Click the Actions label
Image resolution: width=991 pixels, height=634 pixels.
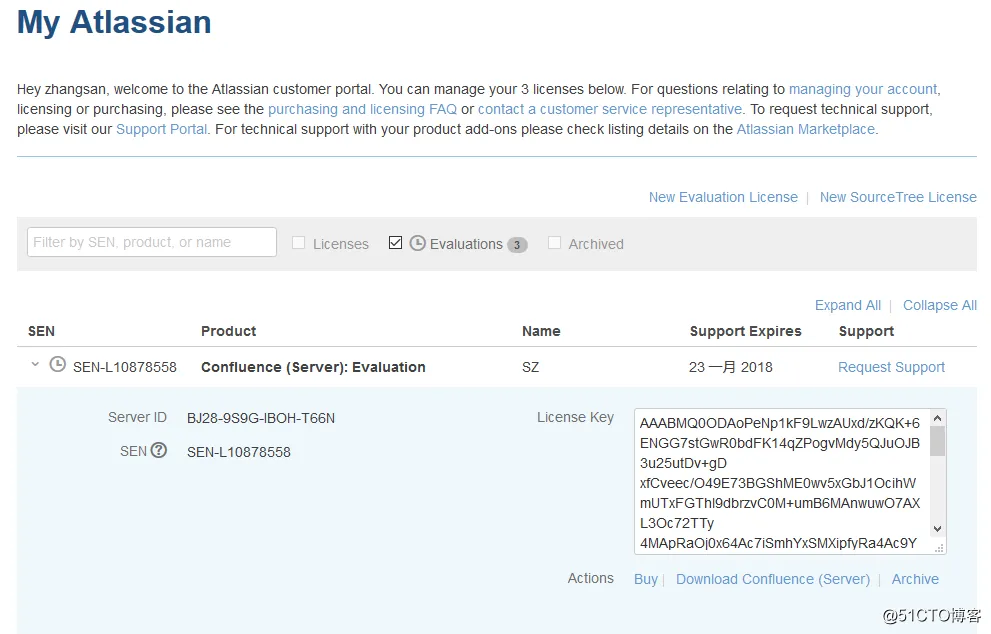click(x=590, y=578)
